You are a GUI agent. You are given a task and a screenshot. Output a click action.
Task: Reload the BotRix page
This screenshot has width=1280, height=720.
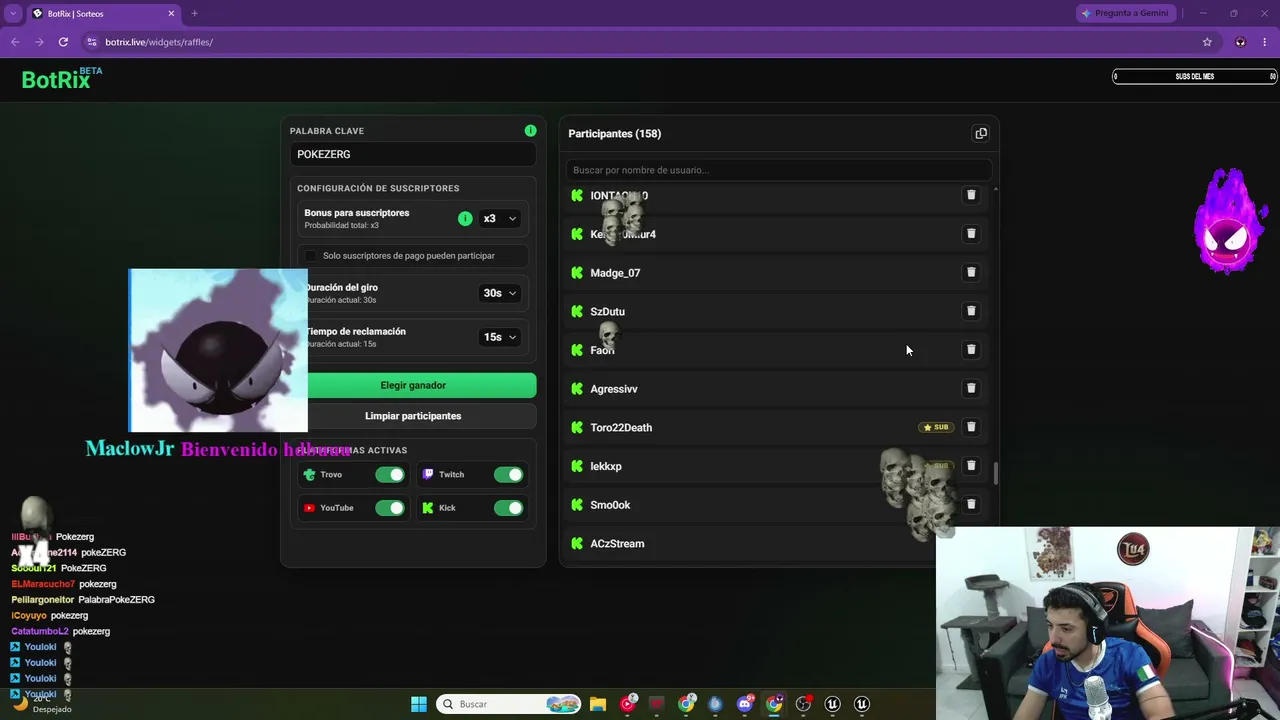pyautogui.click(x=63, y=42)
